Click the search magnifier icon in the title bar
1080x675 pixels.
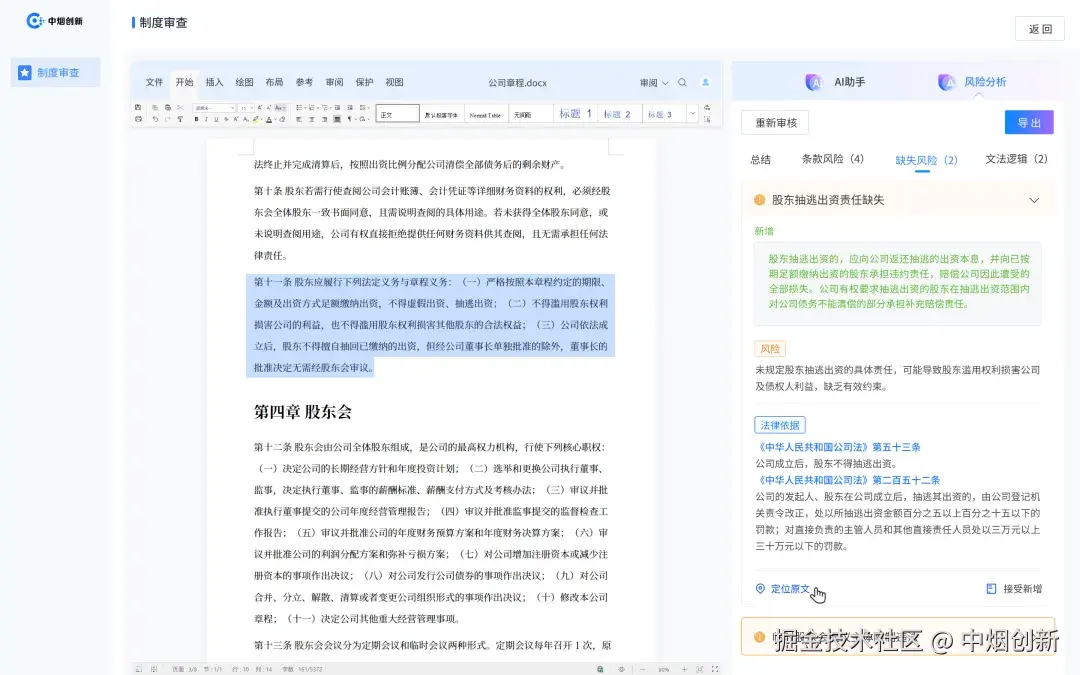coord(682,82)
